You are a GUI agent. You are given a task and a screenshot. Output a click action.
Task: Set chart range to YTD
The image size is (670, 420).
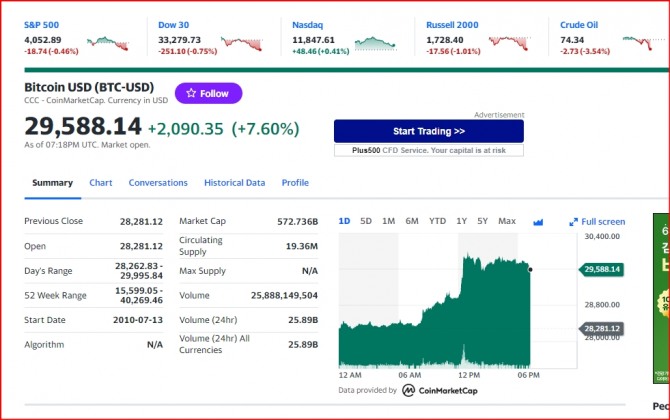click(x=437, y=221)
